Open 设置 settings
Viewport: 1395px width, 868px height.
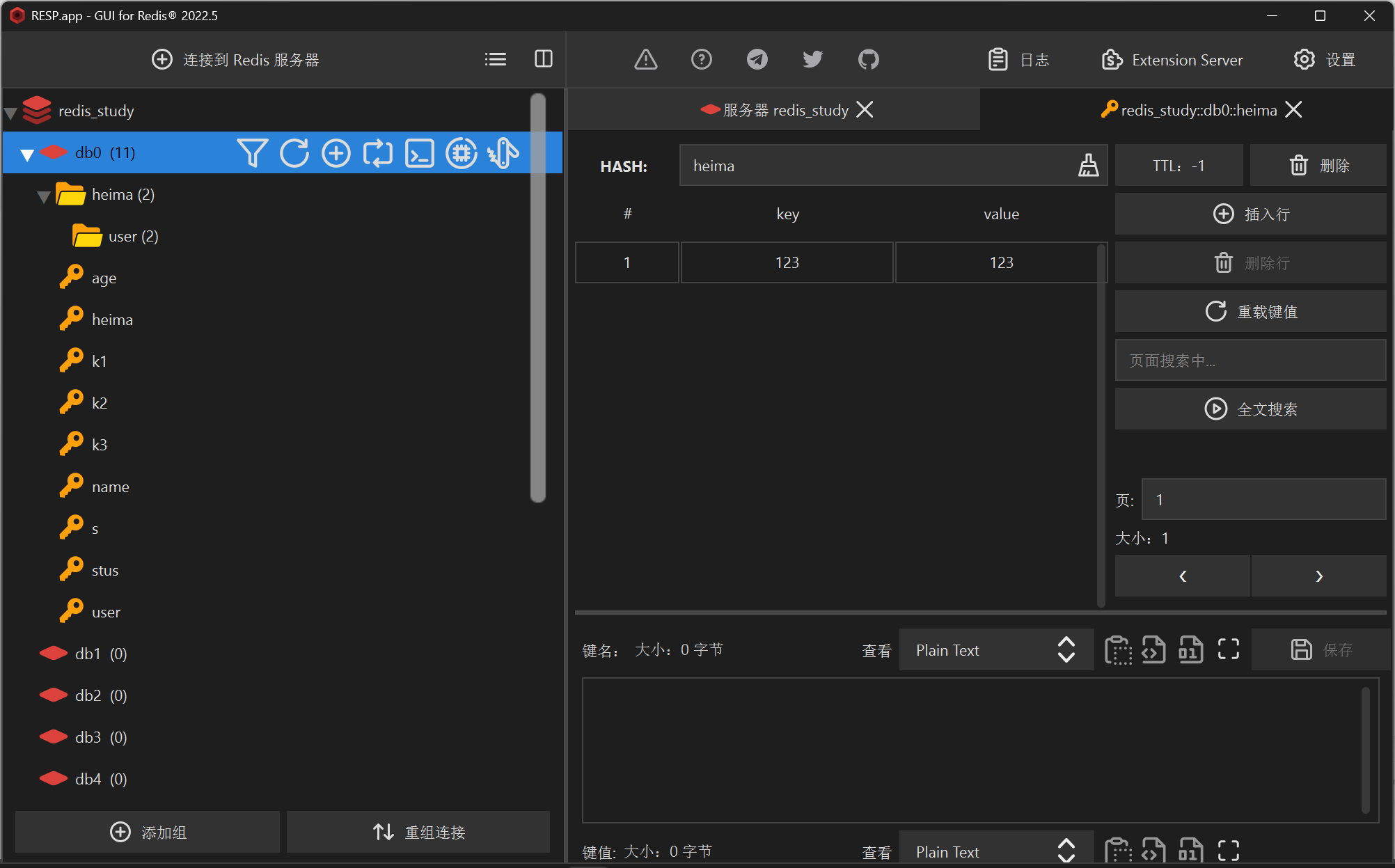[1325, 60]
